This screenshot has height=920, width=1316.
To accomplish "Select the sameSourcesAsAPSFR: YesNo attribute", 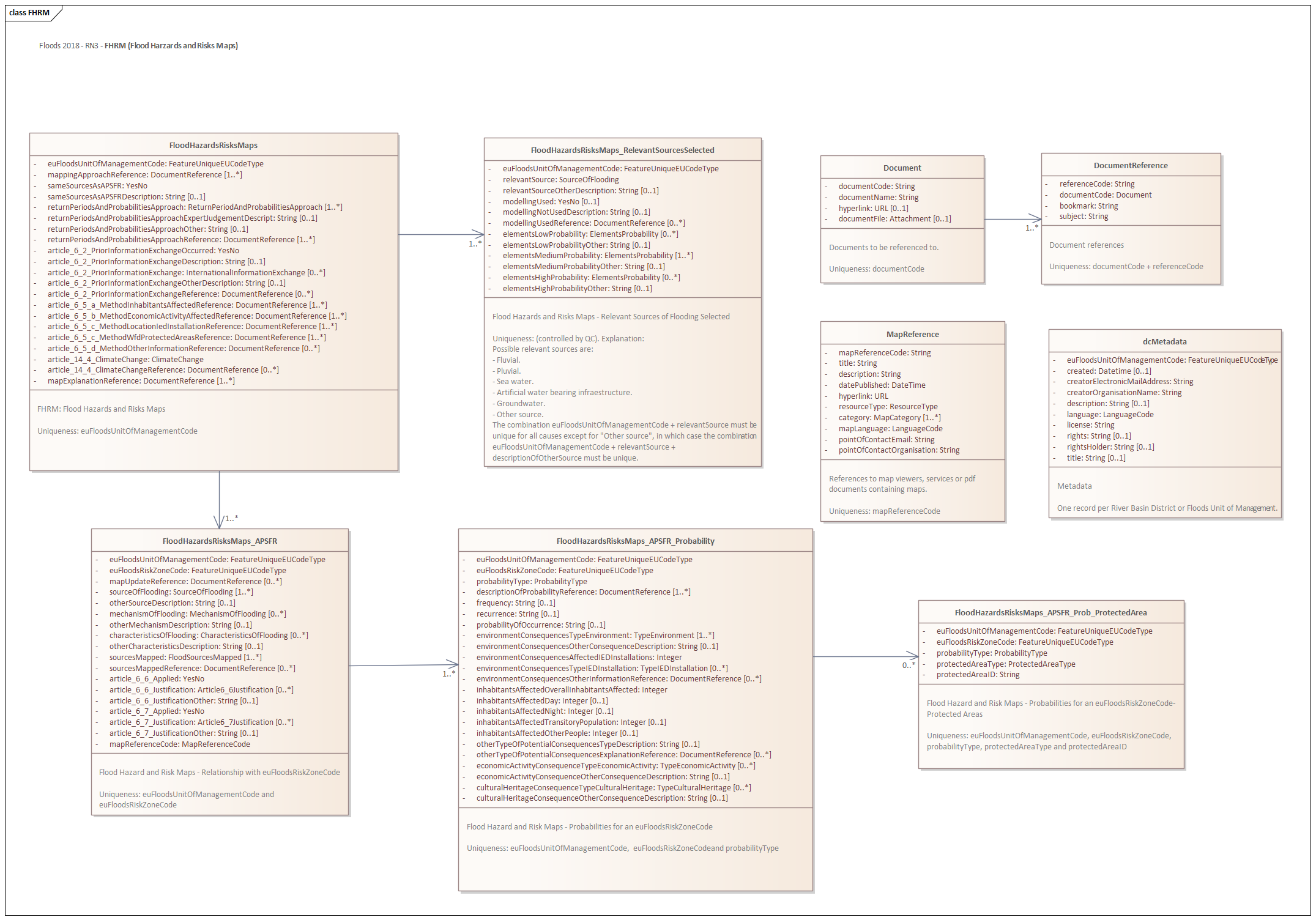I will coord(97,185).
